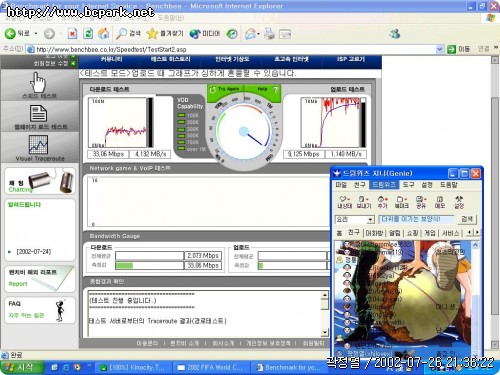Click the Print icon in the IE toolbar

269,33
